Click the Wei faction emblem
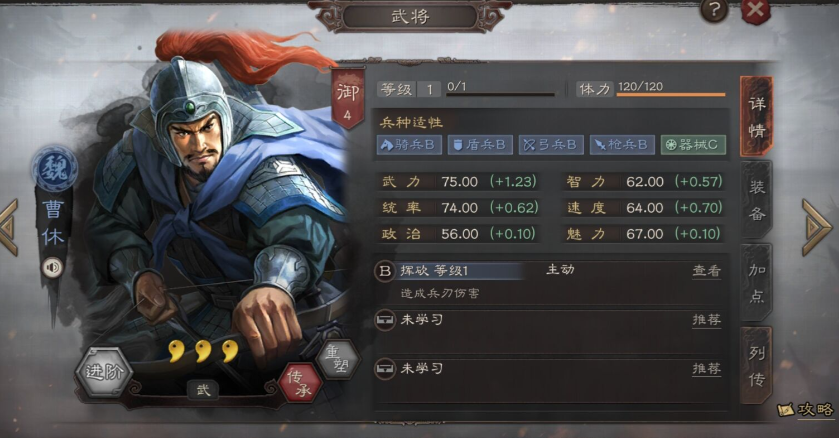This screenshot has height=438, width=839. [x=54, y=169]
